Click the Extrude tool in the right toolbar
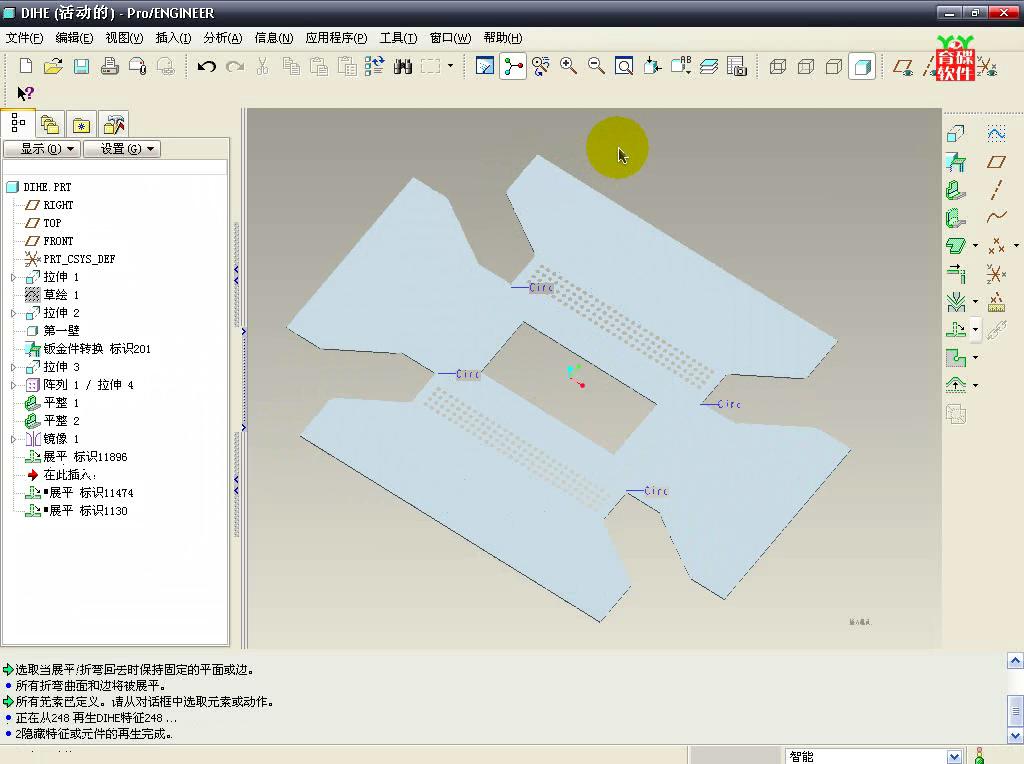 (x=955, y=133)
